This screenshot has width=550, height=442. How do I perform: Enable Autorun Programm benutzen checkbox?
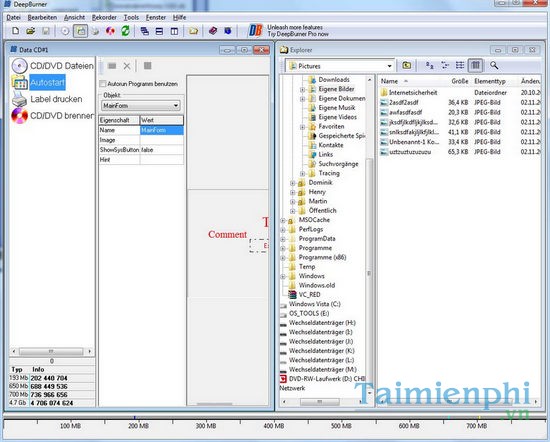(103, 84)
